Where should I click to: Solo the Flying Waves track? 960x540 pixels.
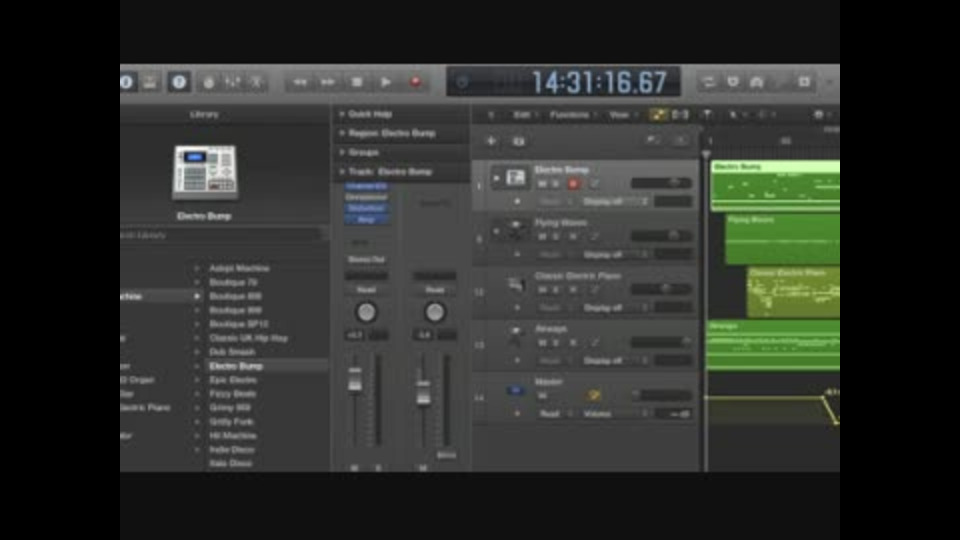[556, 236]
